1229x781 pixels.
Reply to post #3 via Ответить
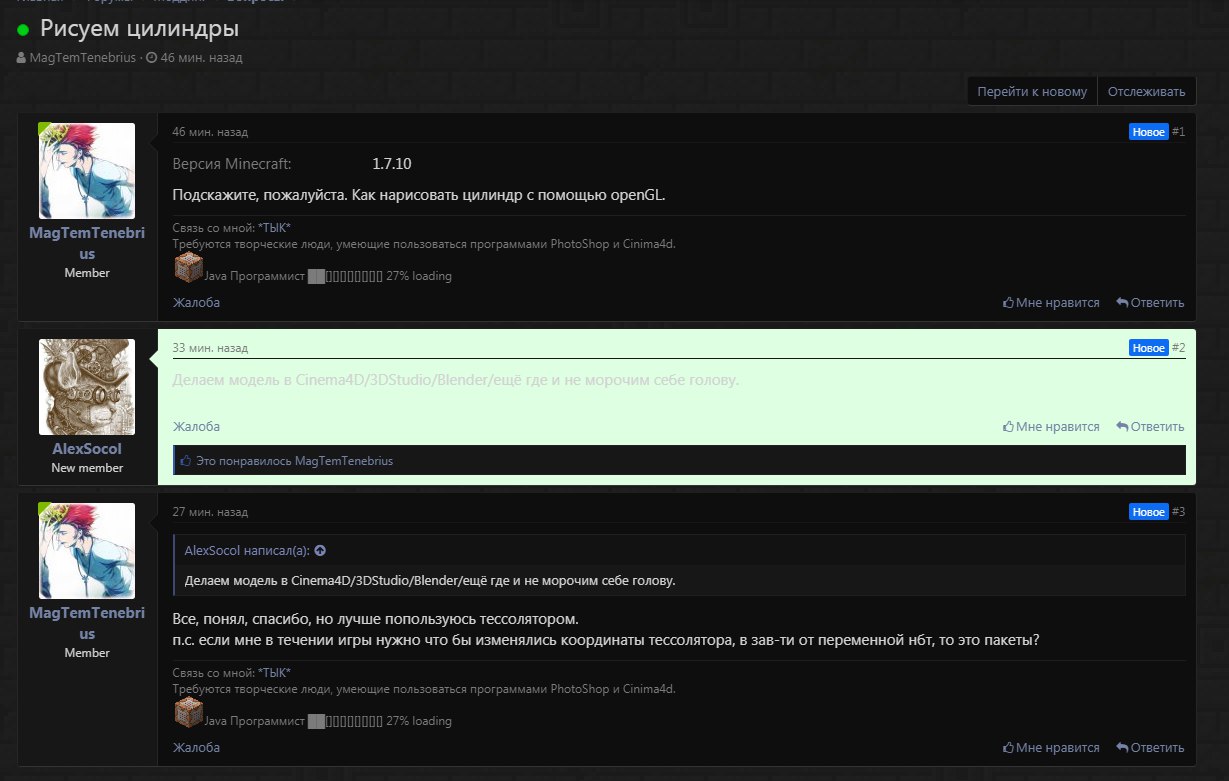coord(1150,747)
